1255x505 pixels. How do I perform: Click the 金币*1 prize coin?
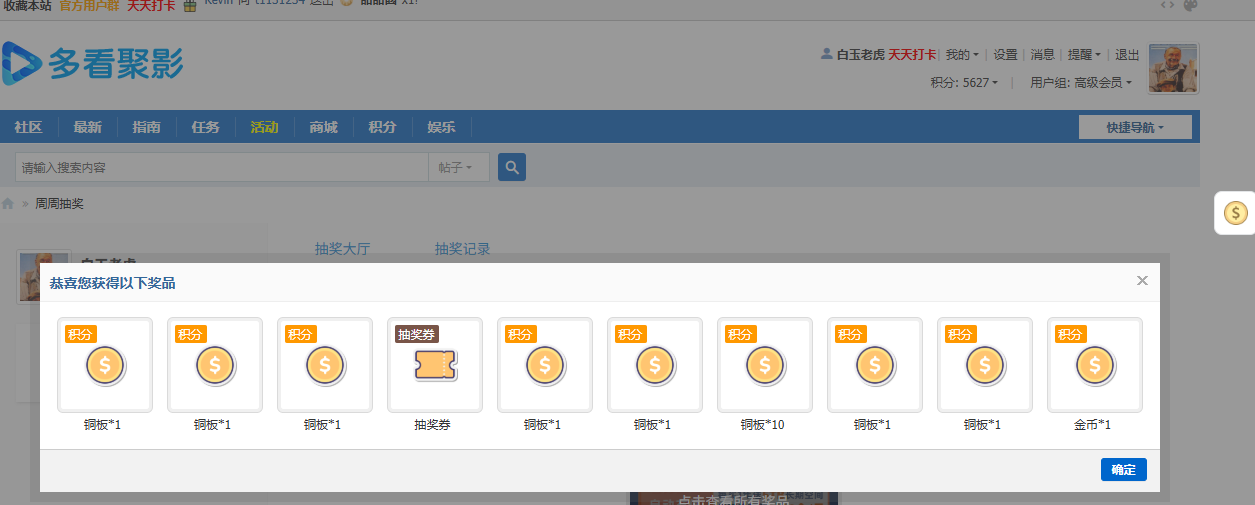(1094, 366)
